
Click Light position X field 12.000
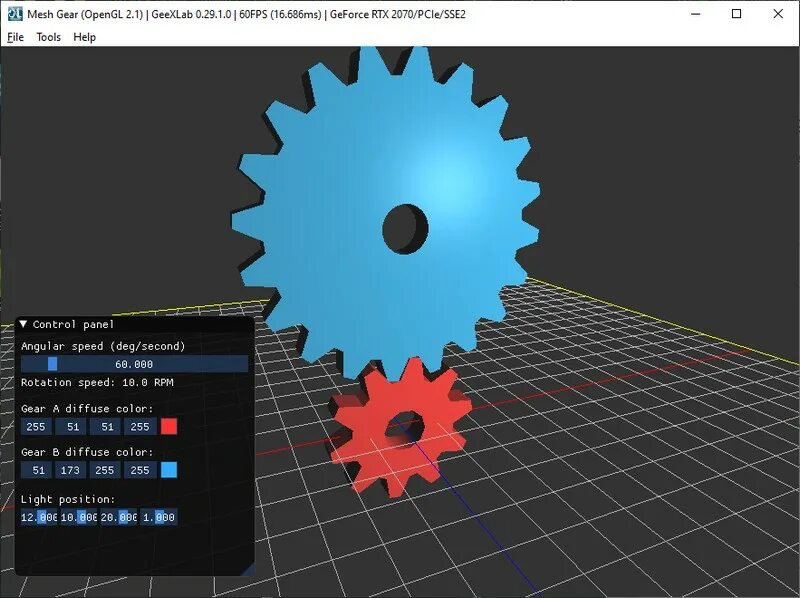[x=39, y=517]
